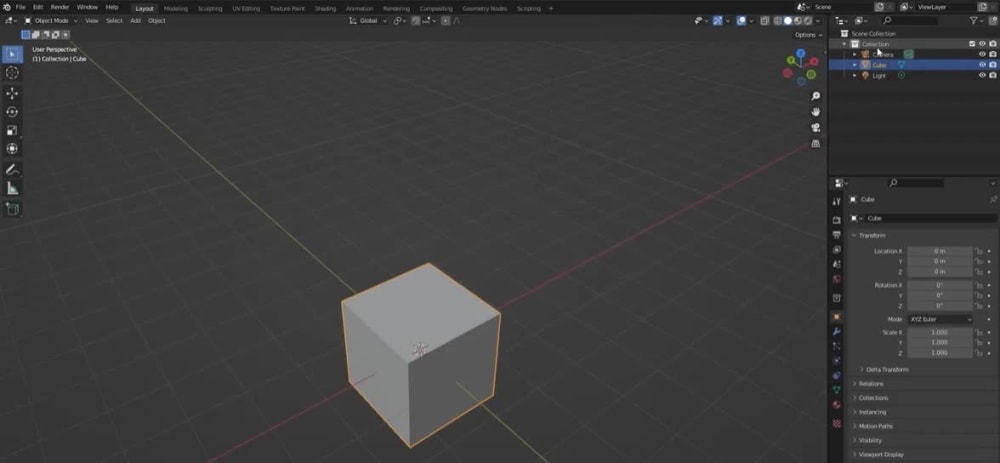Lock Location X transform

(x=978, y=251)
